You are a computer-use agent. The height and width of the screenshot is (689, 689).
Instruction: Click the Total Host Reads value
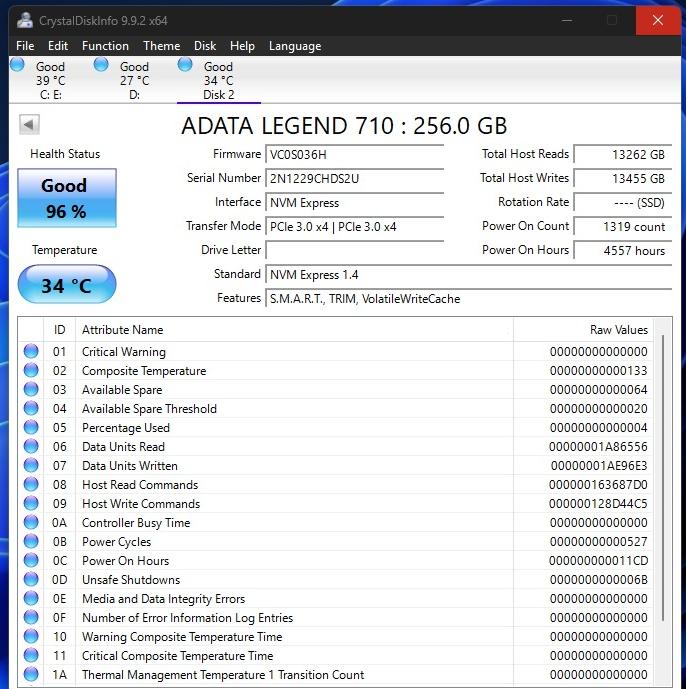(623, 155)
